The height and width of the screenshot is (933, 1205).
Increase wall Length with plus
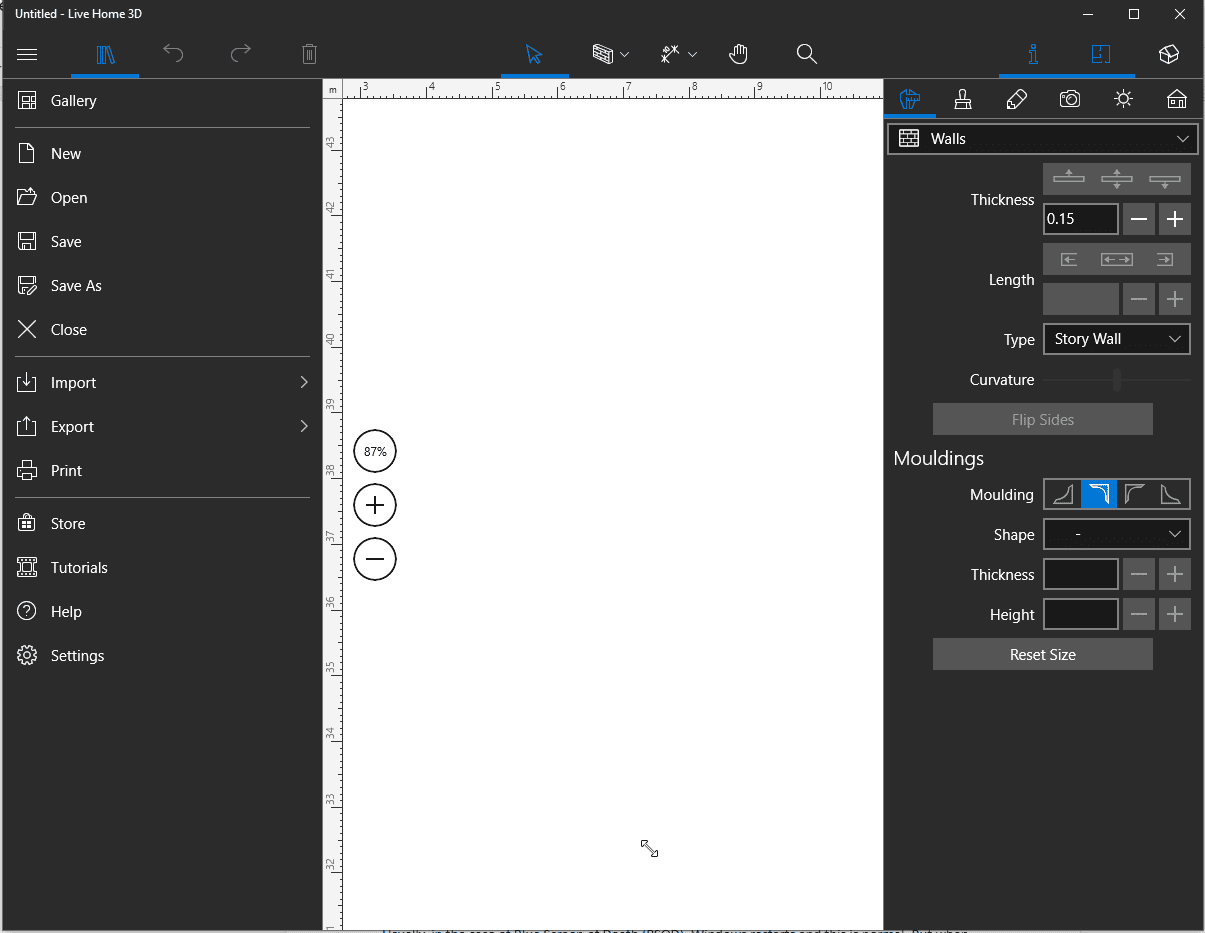pyautogui.click(x=1175, y=299)
